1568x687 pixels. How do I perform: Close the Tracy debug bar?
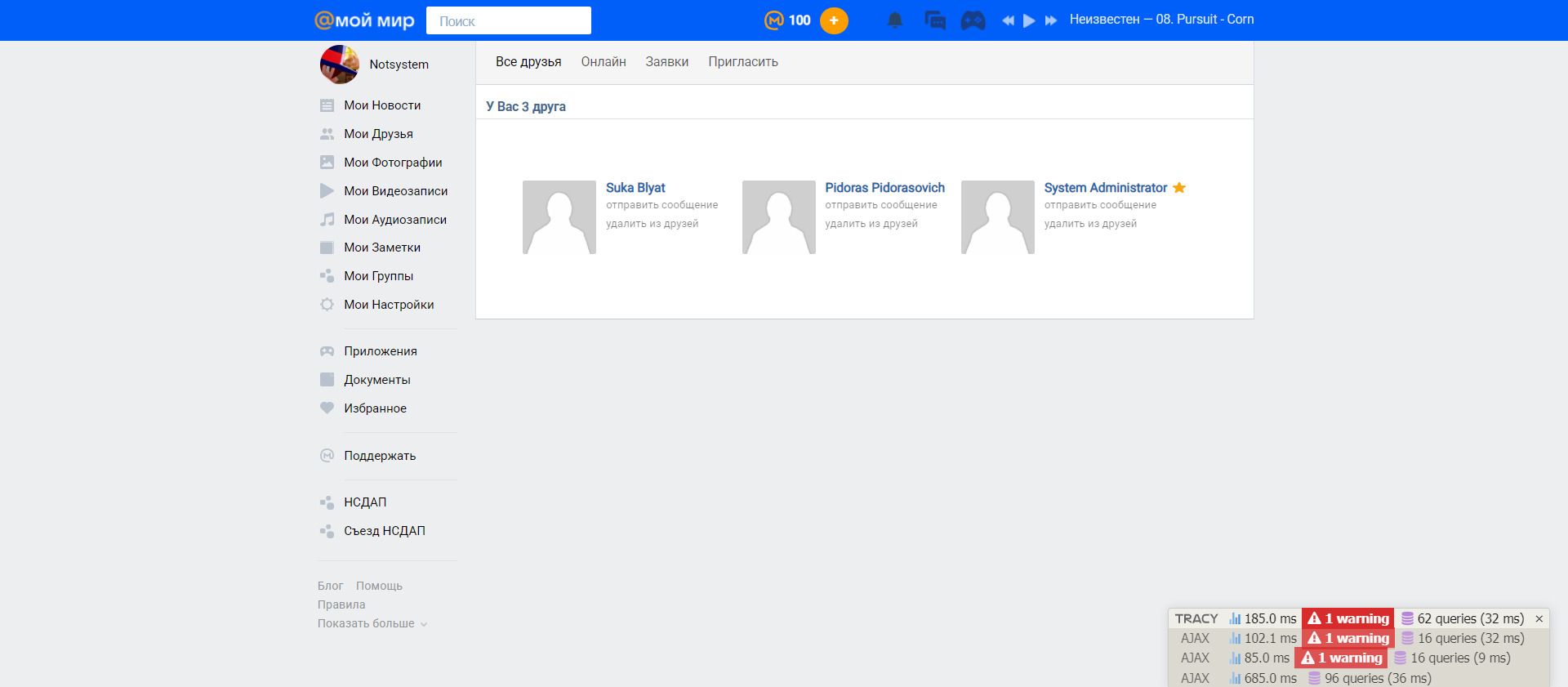click(x=1539, y=619)
